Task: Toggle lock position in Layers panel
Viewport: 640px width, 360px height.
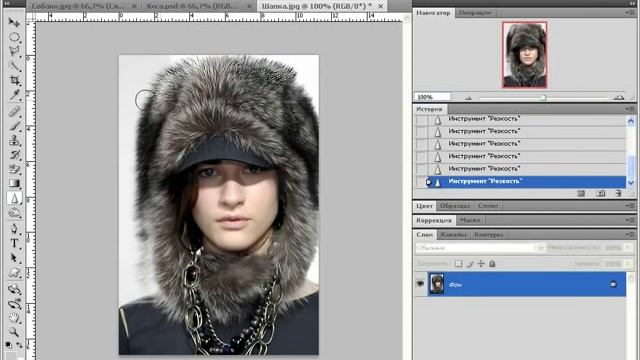Action: point(481,264)
